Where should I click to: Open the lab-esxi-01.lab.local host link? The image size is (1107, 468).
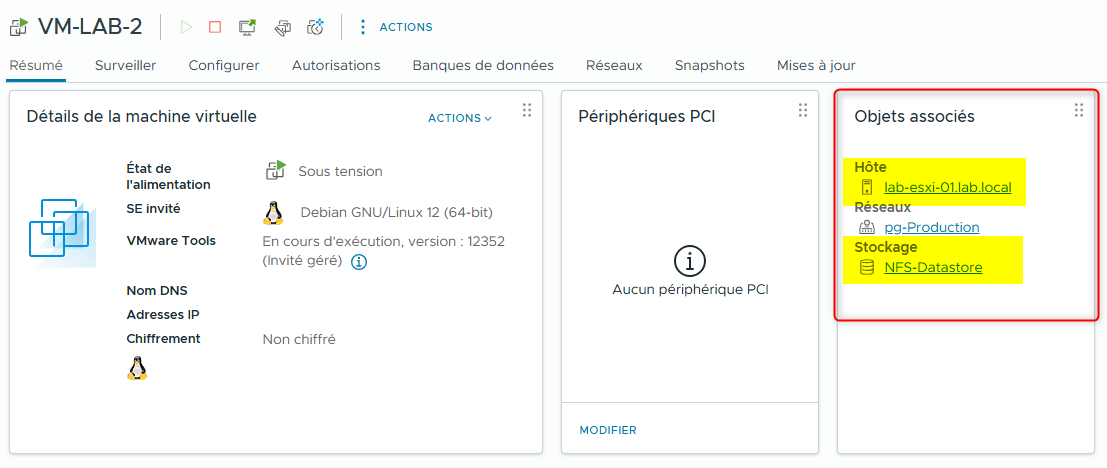point(947,188)
